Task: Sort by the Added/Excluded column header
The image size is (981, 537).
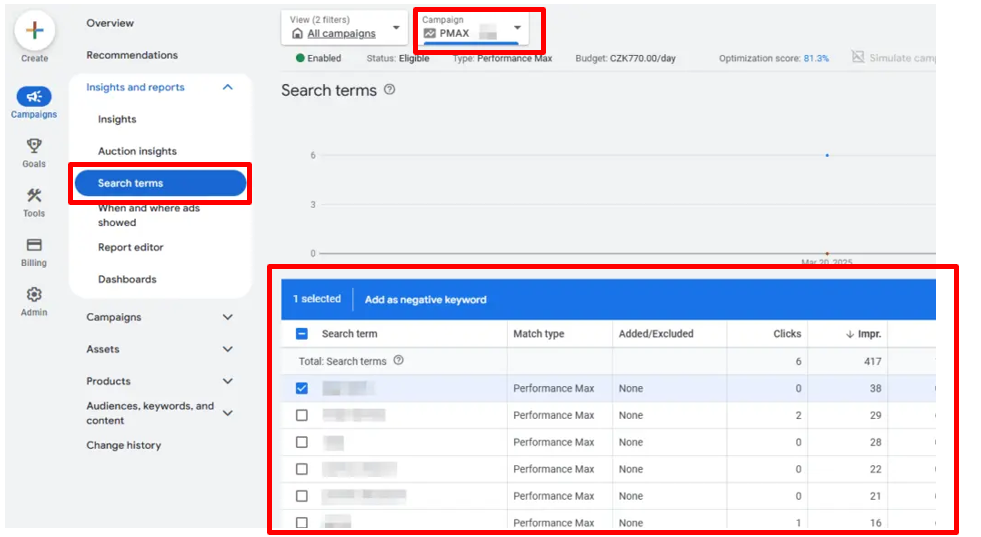Action: tap(656, 334)
